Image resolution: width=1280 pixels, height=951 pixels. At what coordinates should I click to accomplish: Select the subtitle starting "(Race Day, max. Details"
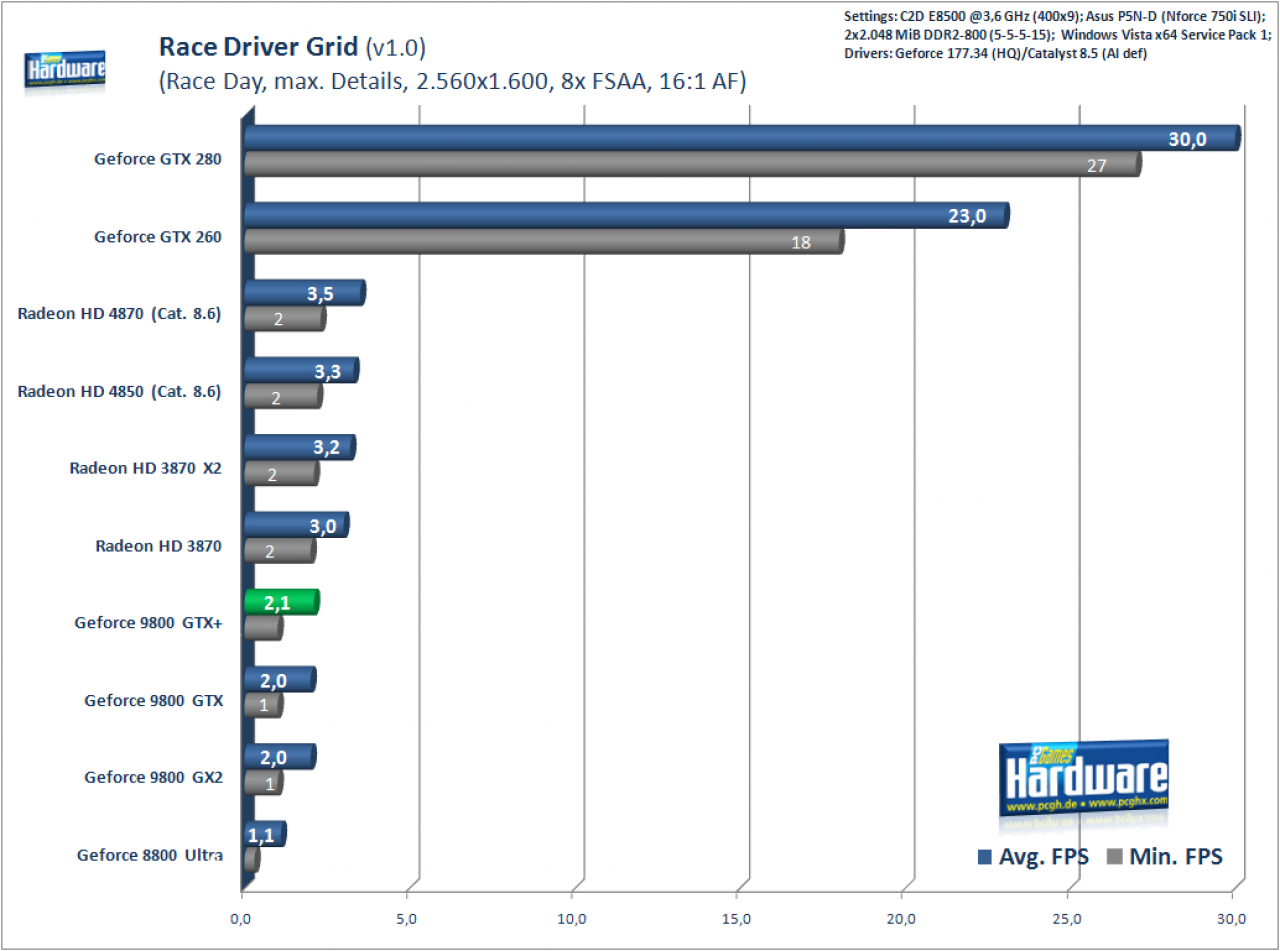click(x=452, y=83)
